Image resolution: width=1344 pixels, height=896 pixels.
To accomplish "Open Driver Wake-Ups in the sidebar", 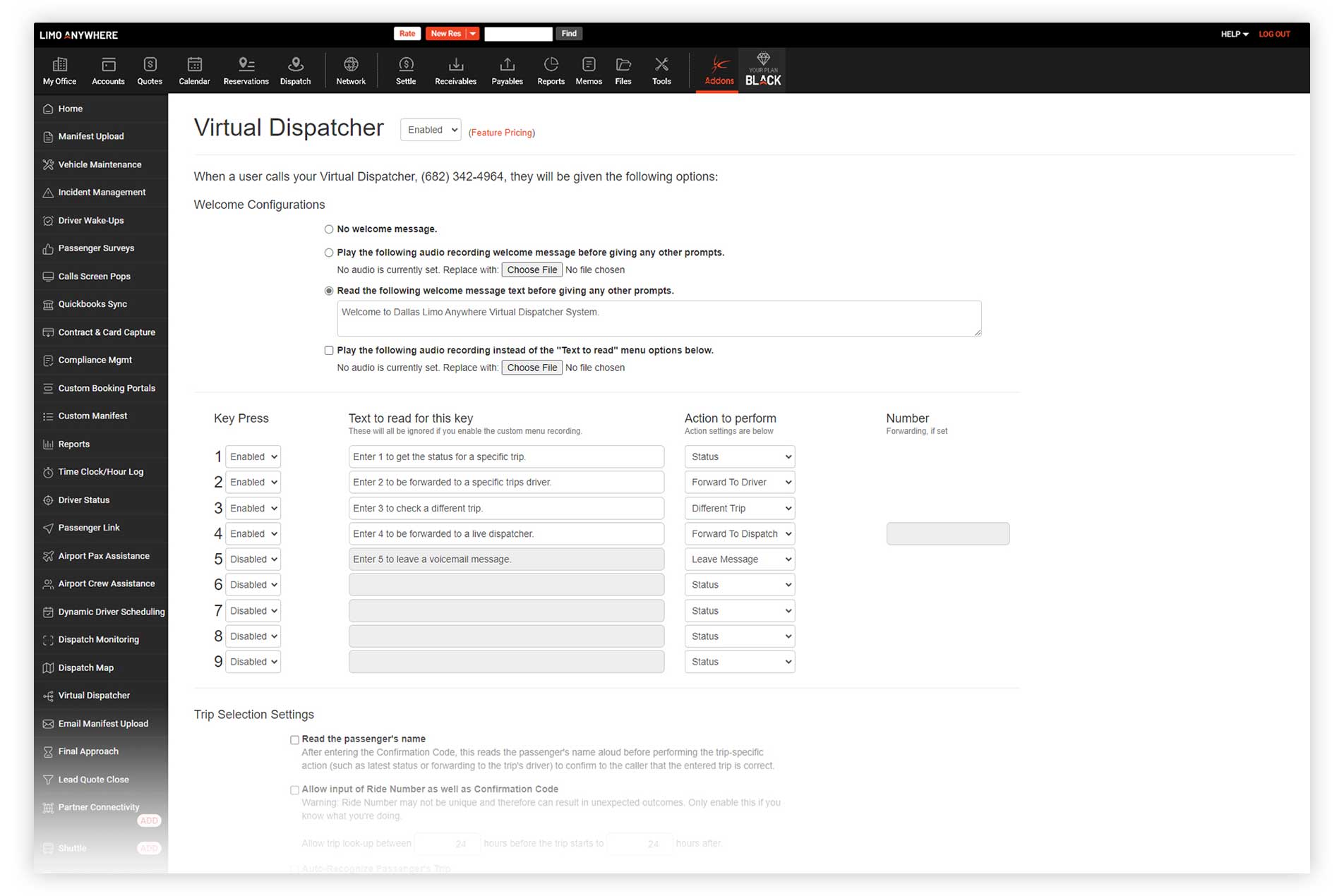I will pyautogui.click(x=91, y=221).
